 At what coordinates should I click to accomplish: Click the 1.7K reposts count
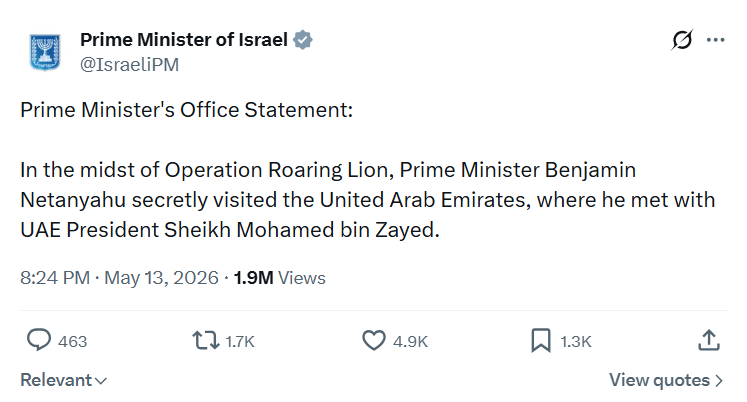click(240, 342)
